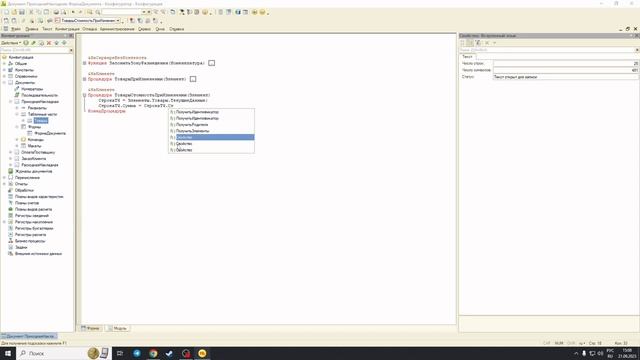This screenshot has height=360, width=640.
Task: Click the red Delete X in configuration panel
Action: pos(49,43)
